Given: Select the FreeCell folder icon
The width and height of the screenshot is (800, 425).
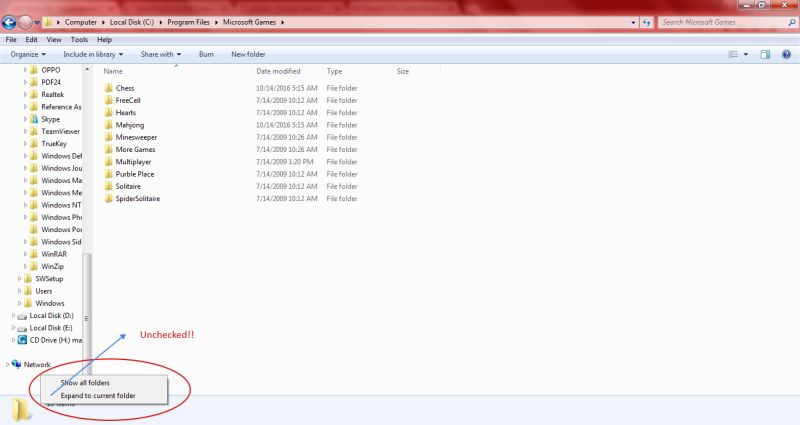Looking at the screenshot, I should [108, 100].
